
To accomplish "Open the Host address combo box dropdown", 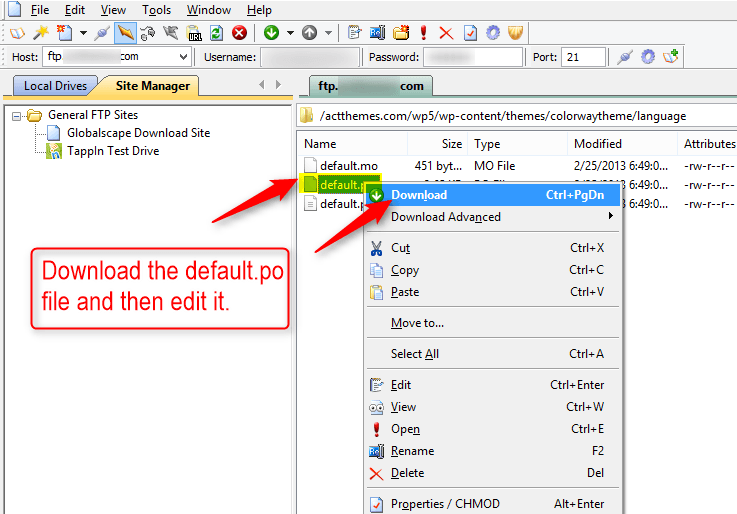I will 183,57.
